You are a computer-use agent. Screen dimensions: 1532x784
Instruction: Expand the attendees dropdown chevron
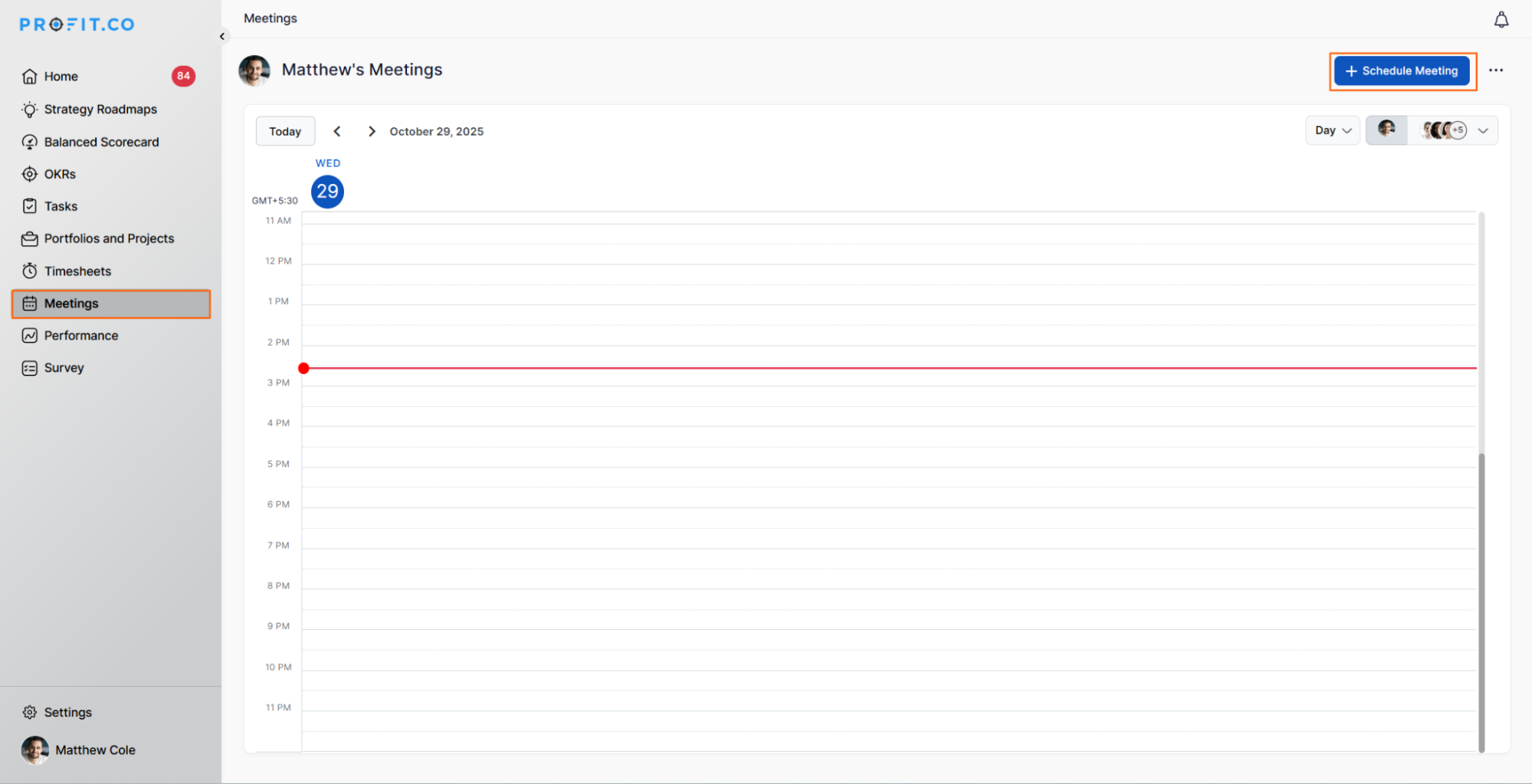coord(1484,131)
